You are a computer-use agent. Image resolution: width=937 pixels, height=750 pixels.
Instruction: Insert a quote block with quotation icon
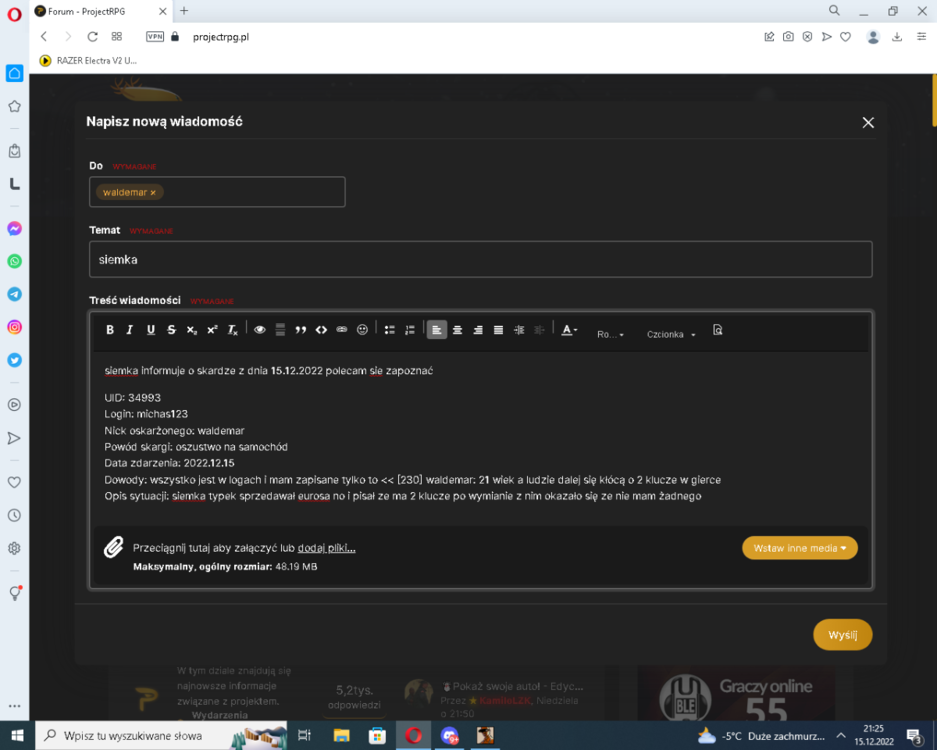pos(301,330)
